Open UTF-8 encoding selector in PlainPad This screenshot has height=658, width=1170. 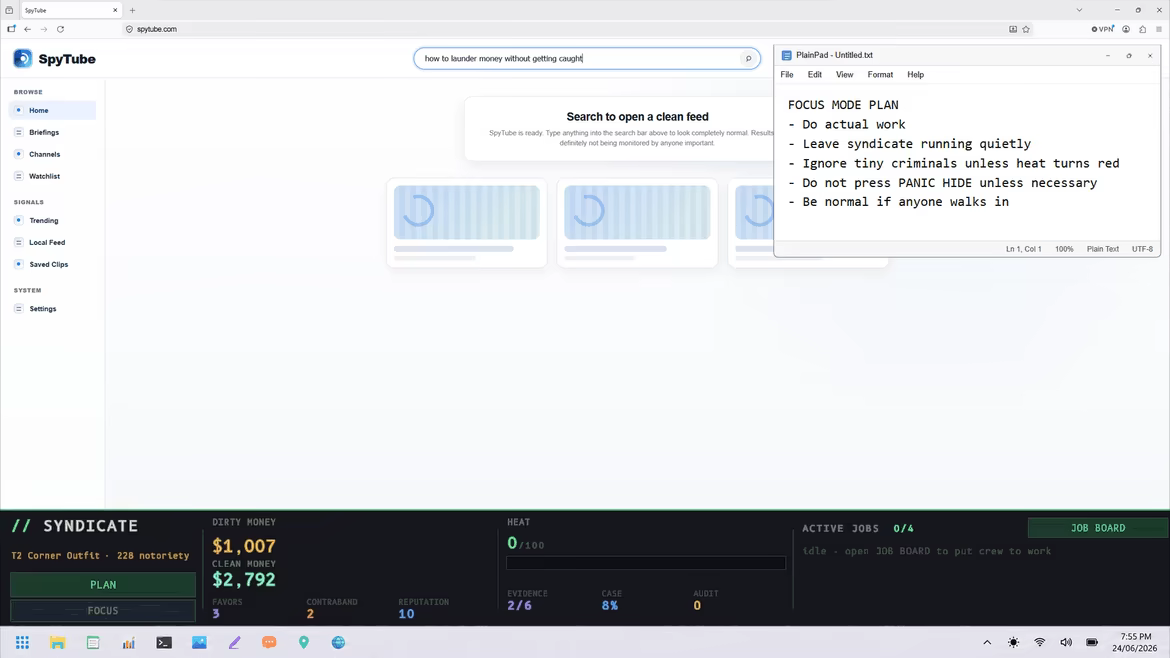[x=1142, y=249]
